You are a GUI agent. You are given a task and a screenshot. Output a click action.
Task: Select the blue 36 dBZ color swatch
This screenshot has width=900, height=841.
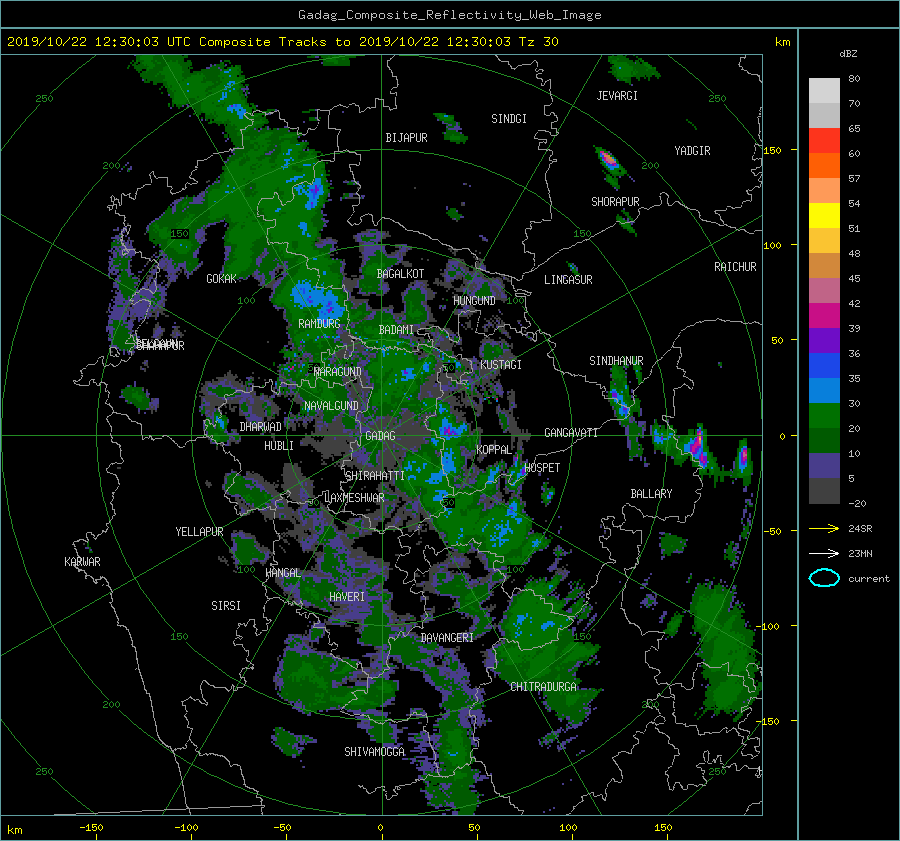coord(824,365)
